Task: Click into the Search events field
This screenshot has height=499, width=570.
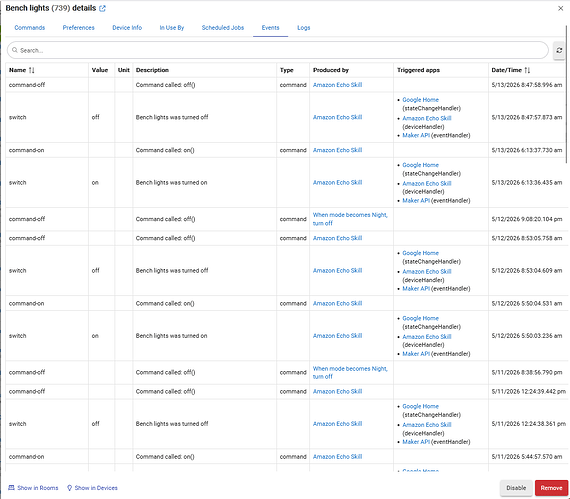Action: [x=278, y=50]
